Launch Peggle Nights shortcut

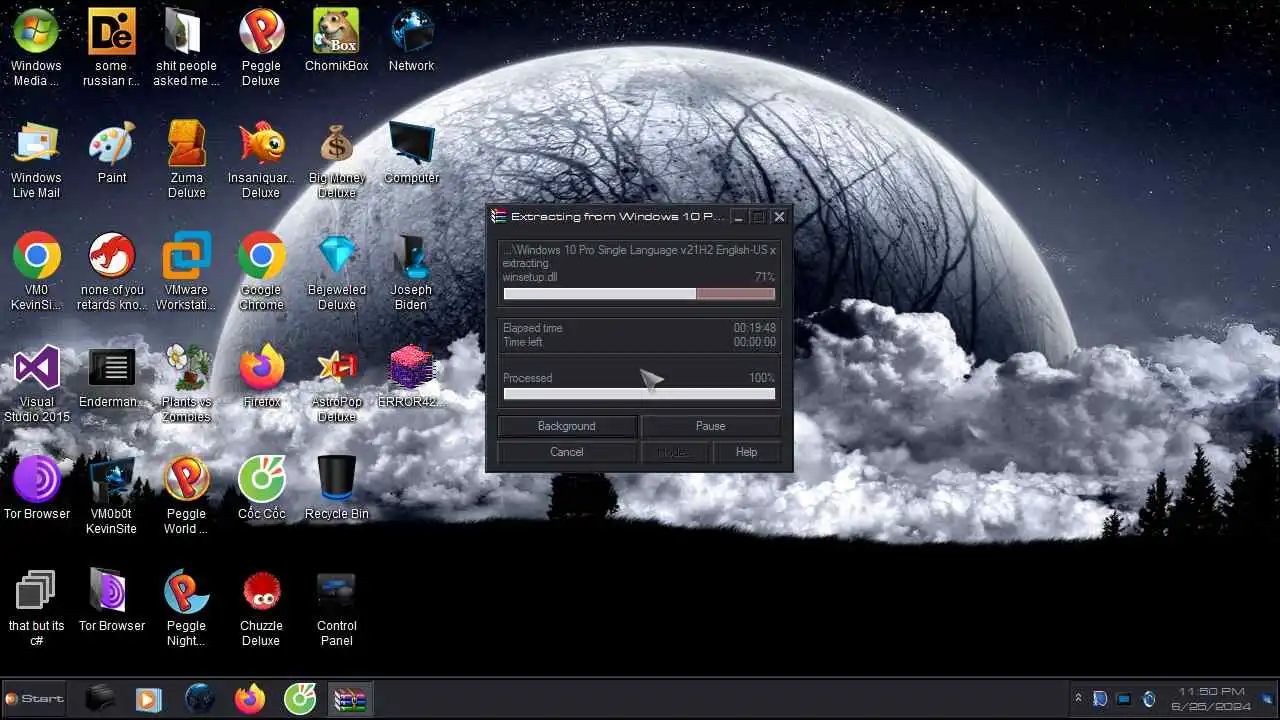[x=186, y=608]
